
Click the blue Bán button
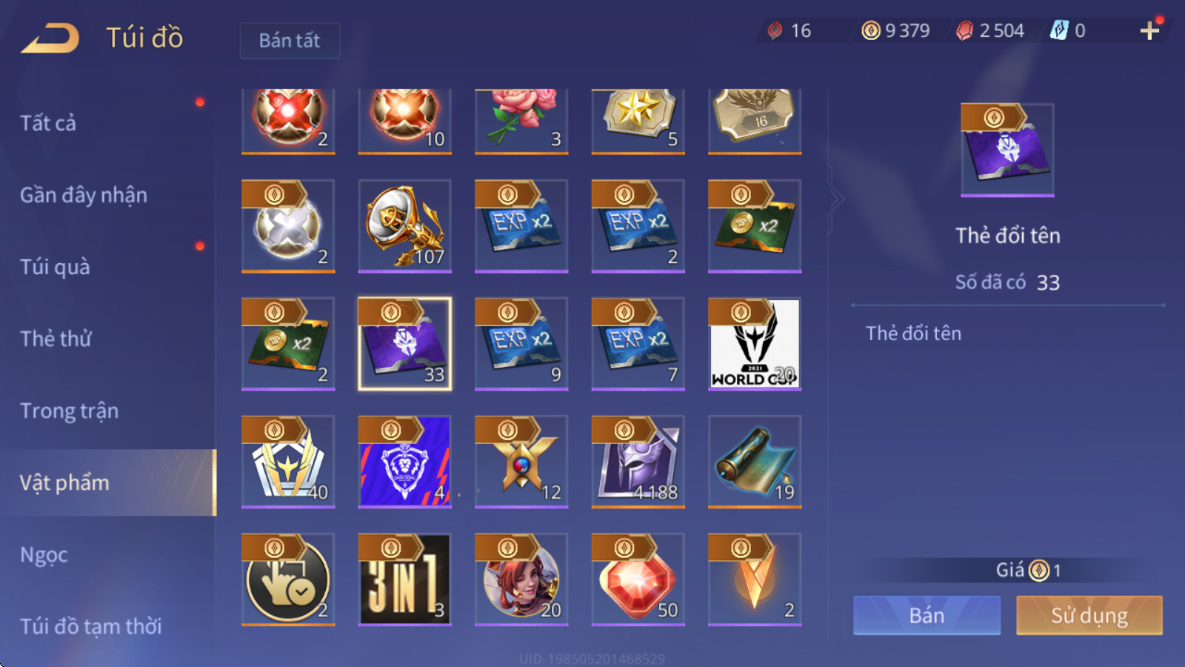click(927, 615)
